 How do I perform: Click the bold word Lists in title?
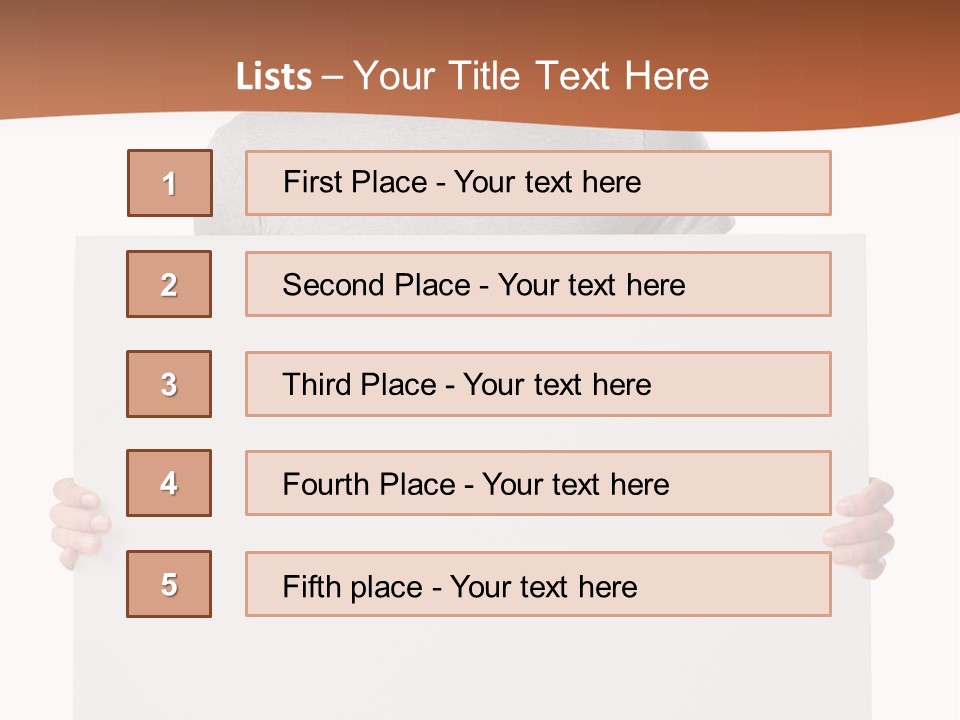click(274, 77)
